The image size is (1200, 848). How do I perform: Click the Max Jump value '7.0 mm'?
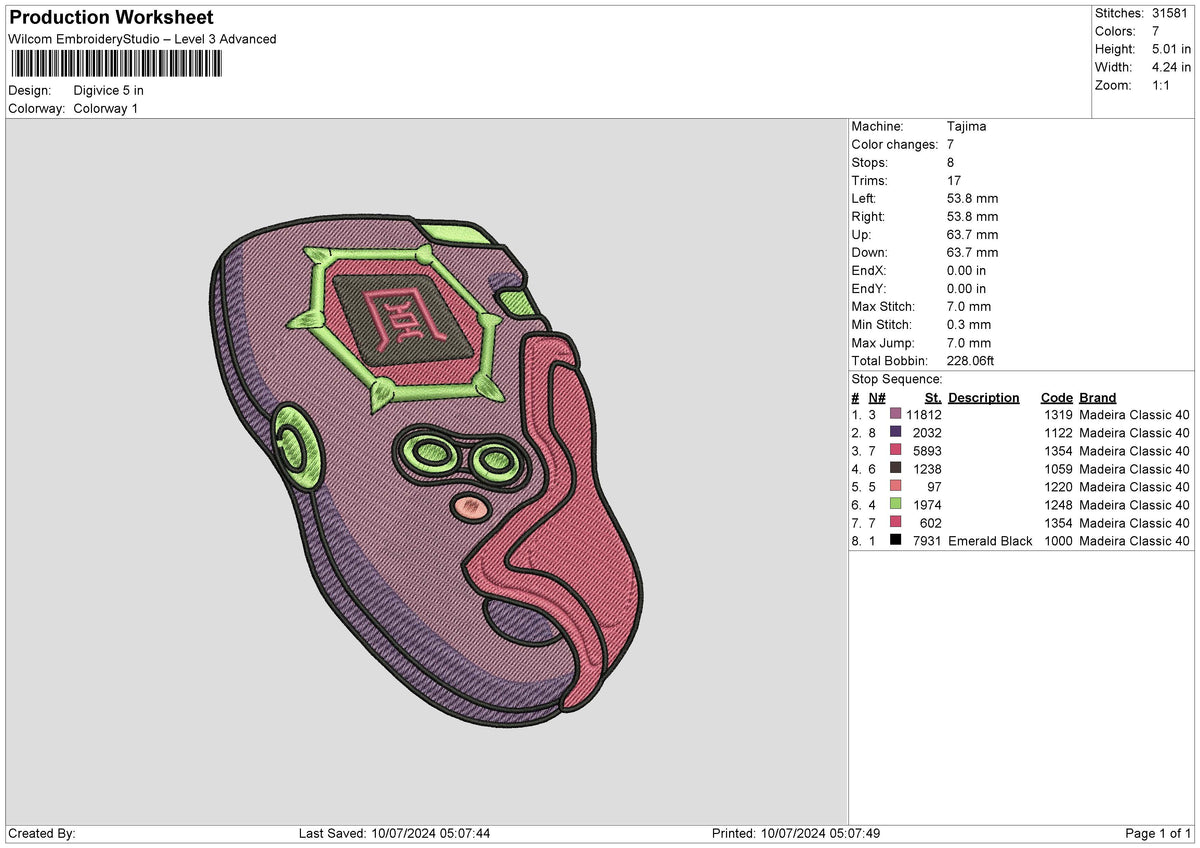(x=969, y=343)
